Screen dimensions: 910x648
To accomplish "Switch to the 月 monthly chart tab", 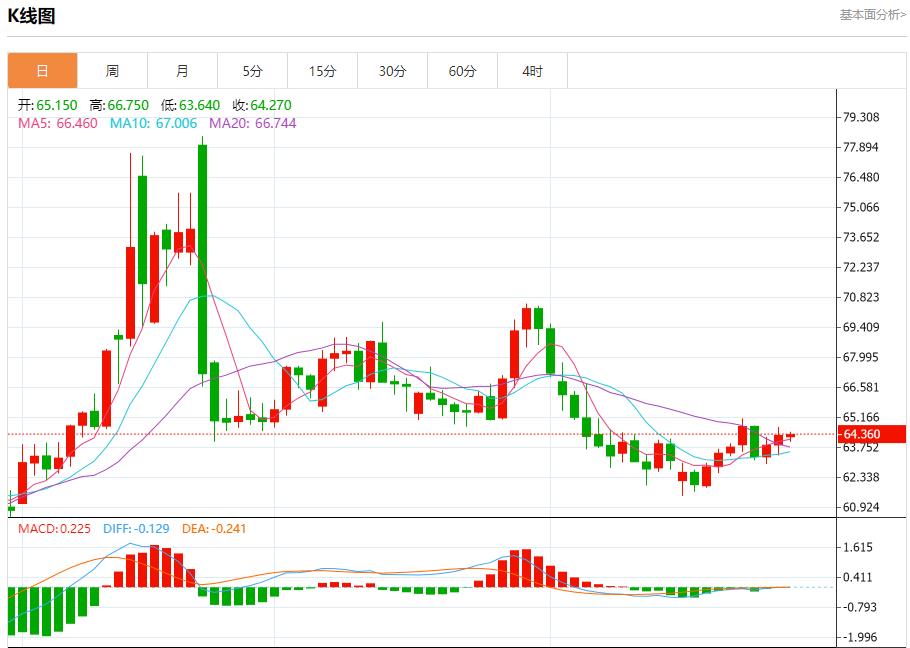I will click(x=182, y=70).
